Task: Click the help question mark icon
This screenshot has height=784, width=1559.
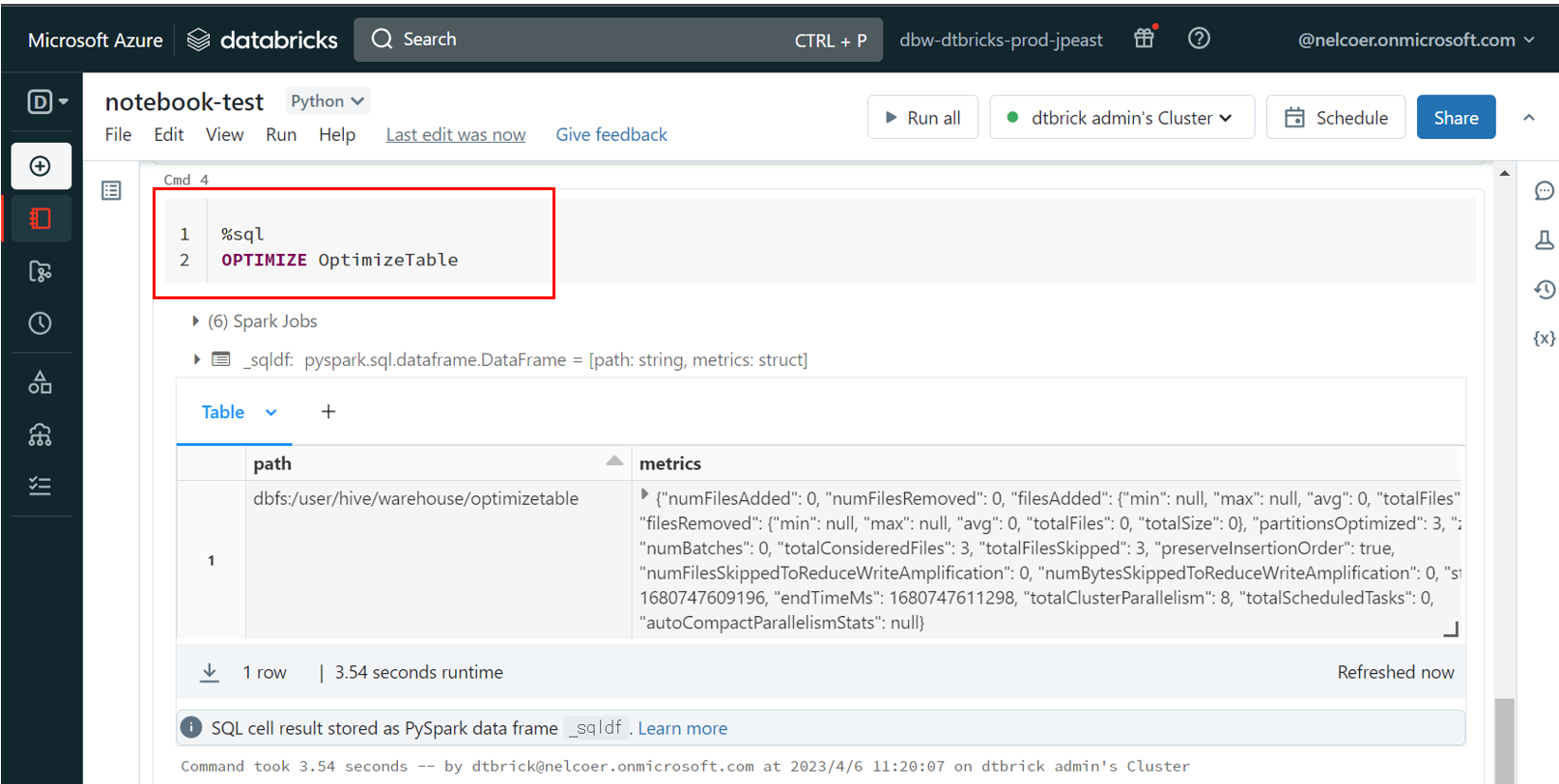Action: coord(1199,39)
